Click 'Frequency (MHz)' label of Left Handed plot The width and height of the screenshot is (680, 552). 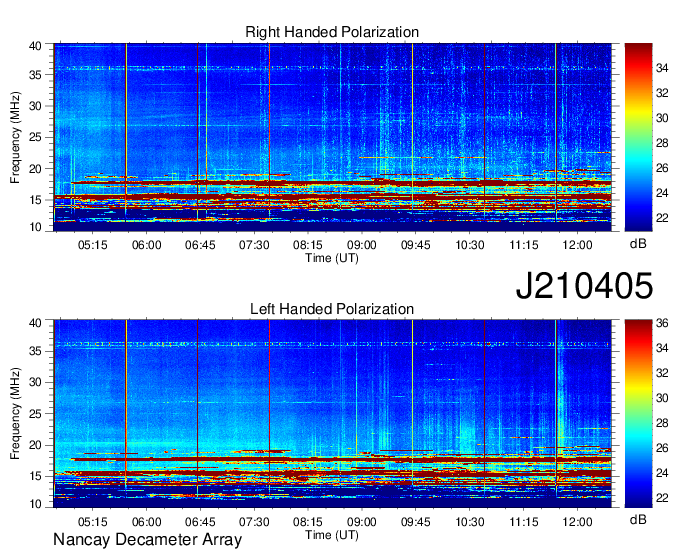15,414
